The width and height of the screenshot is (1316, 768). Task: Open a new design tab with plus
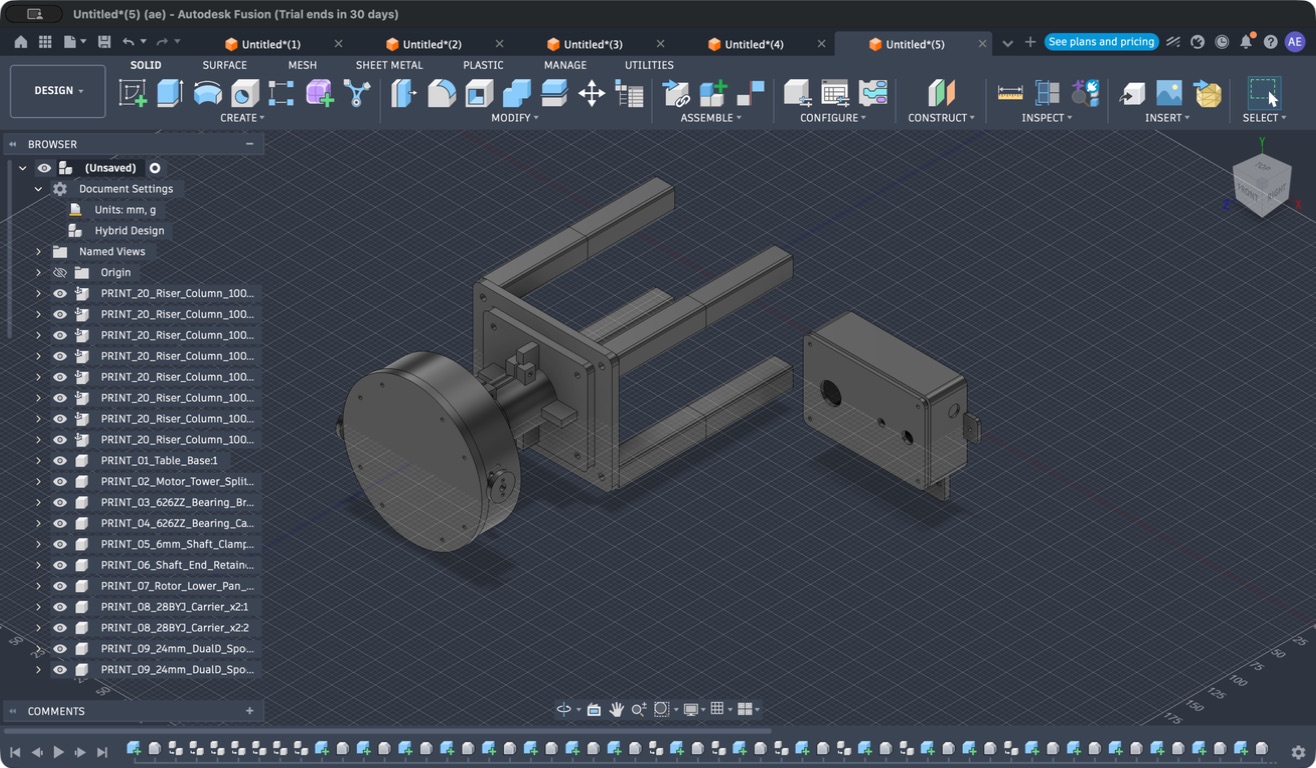coord(1030,42)
